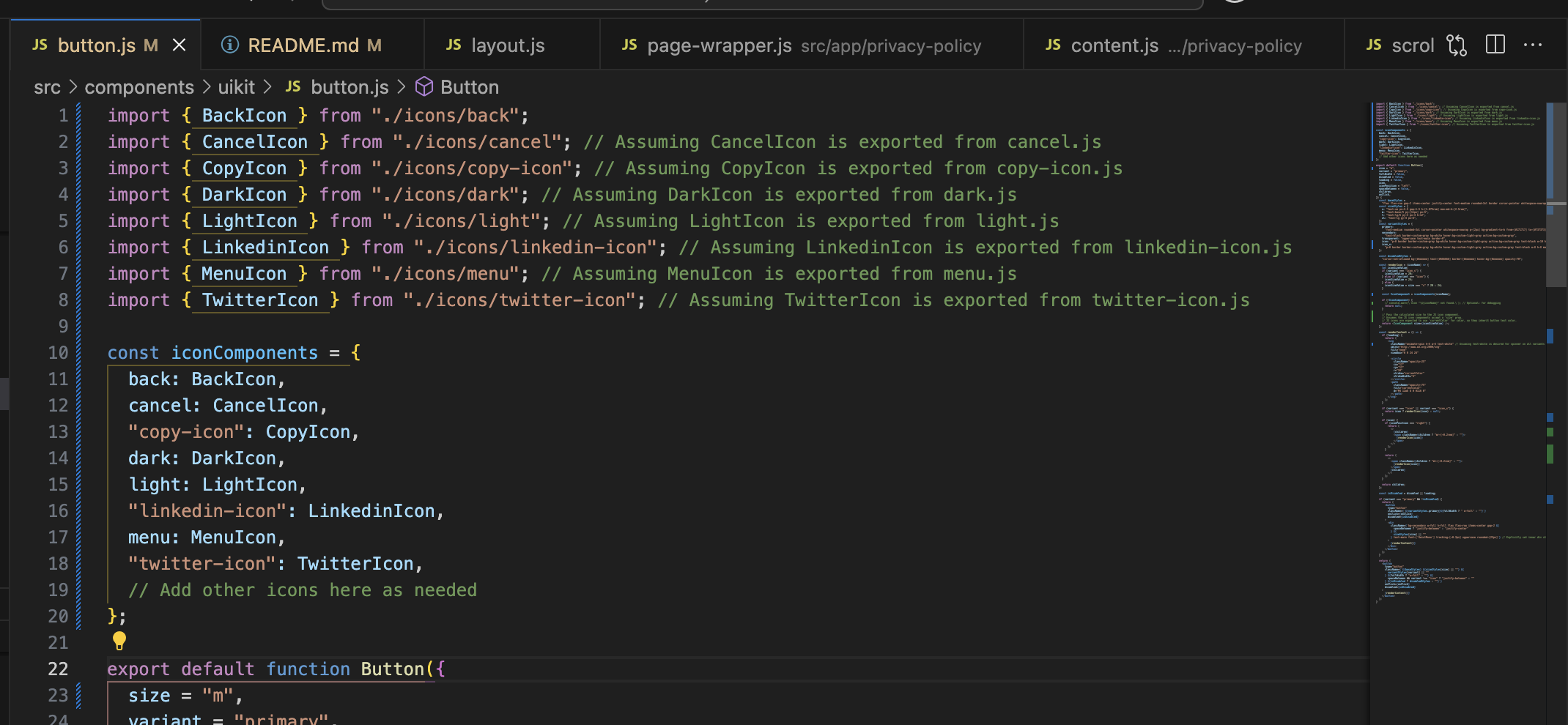Open the More Actions ellipsis menu
The width and height of the screenshot is (1568, 725).
[1533, 45]
